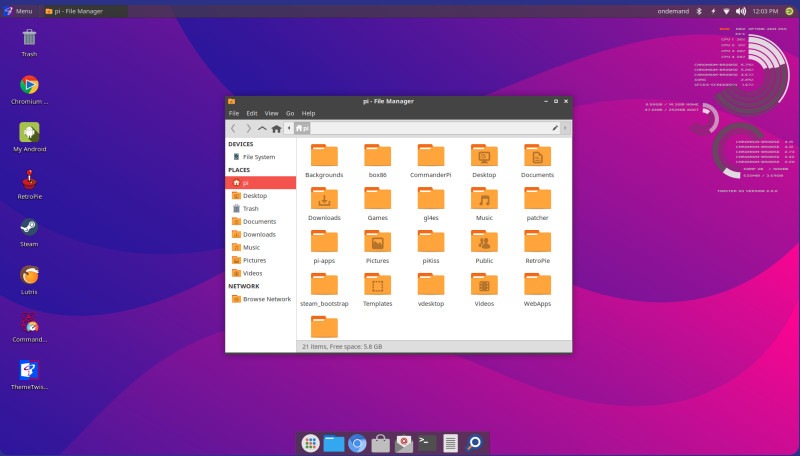Toggle path edit mode with pencil icon
The height and width of the screenshot is (456, 800).
click(555, 128)
